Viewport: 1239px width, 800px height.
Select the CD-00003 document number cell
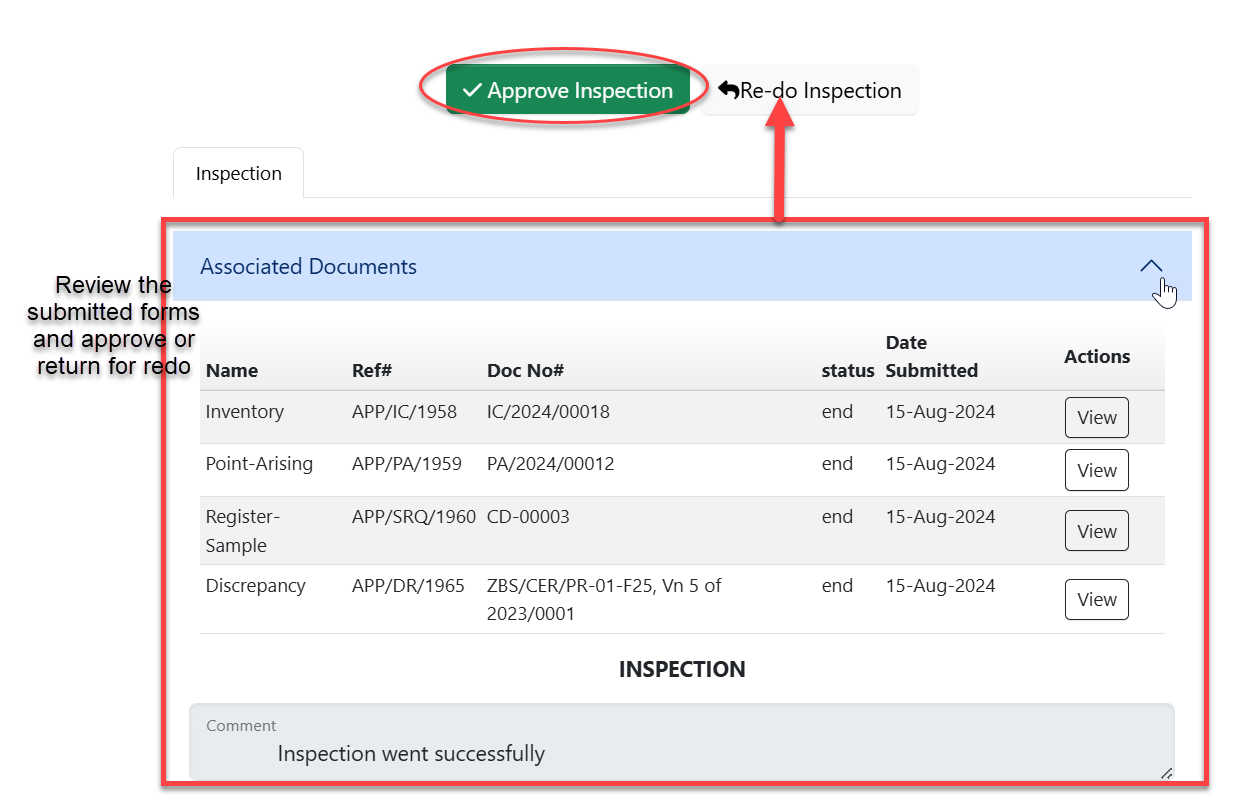coord(528,517)
